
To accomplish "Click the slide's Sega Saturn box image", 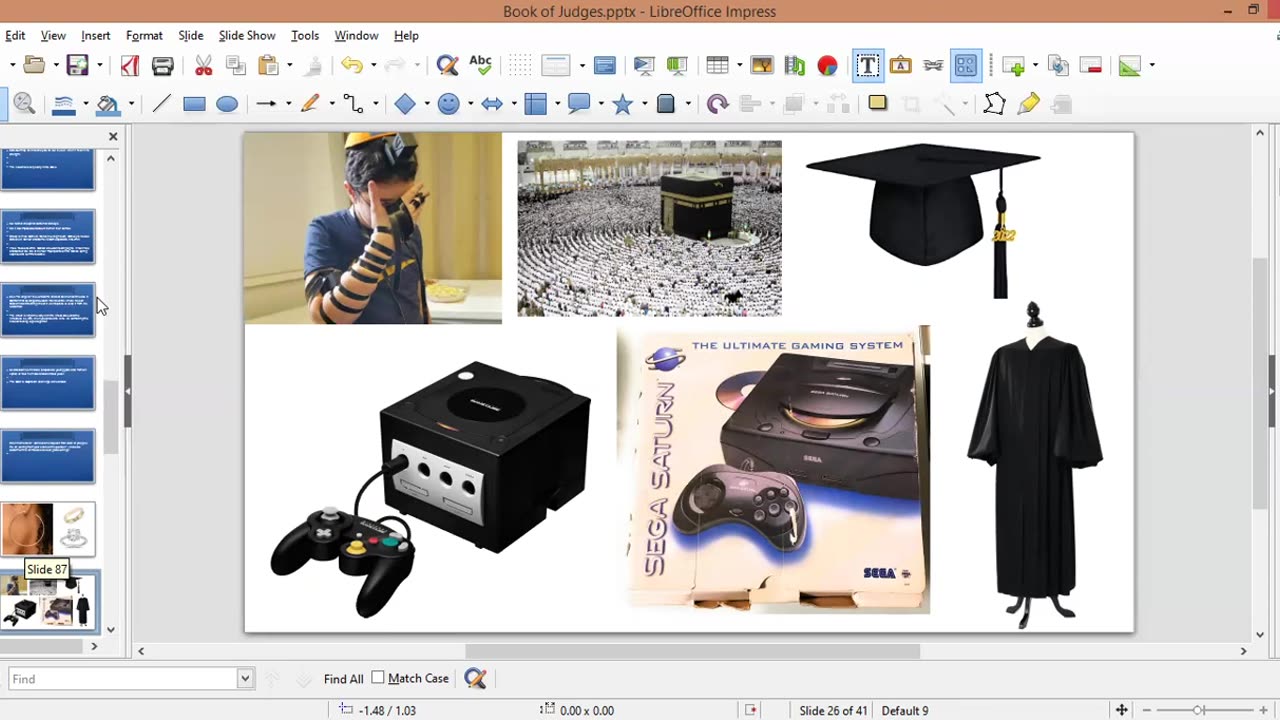I will point(773,469).
